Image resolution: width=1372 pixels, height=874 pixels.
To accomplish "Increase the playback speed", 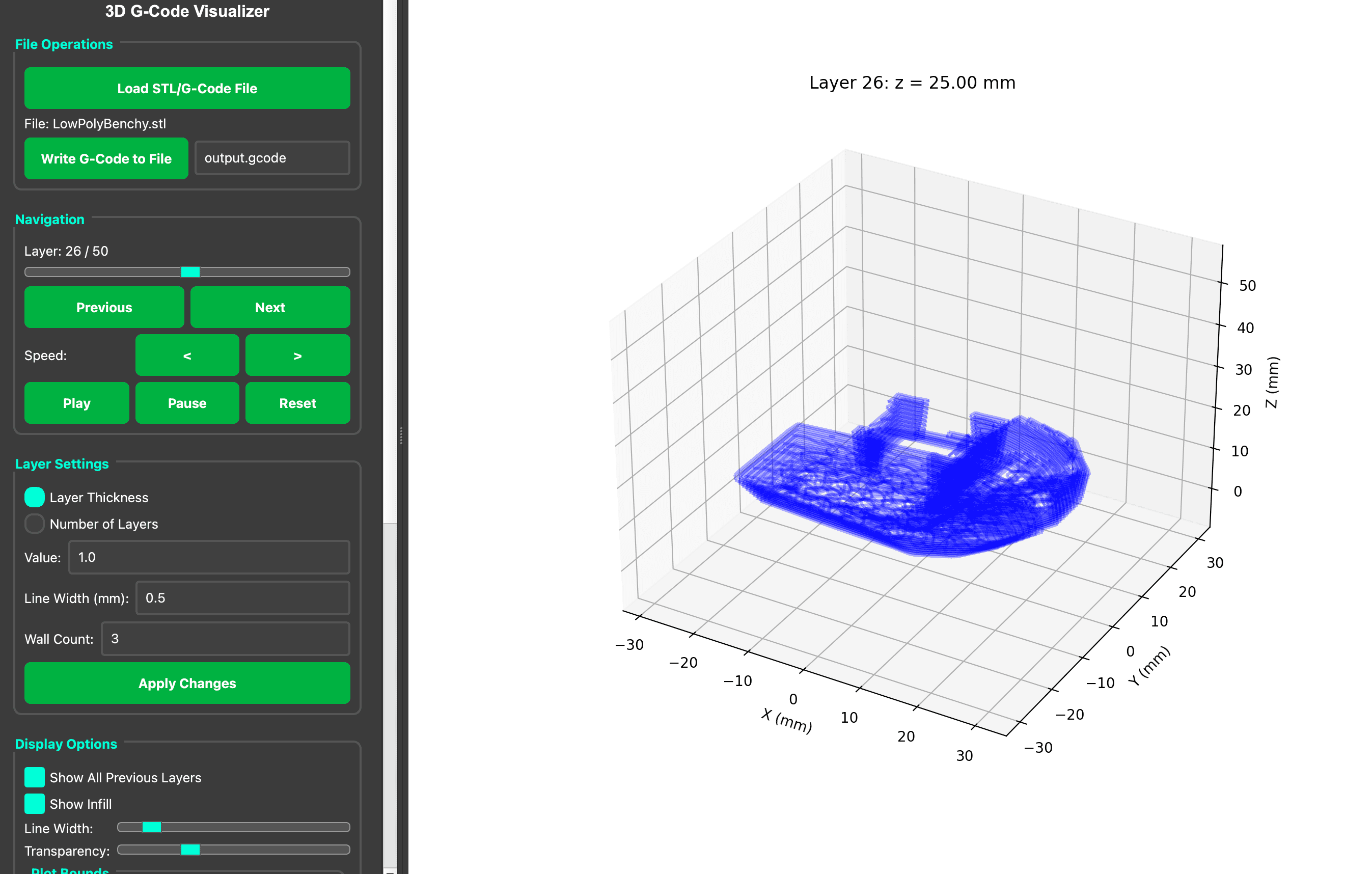I will click(297, 356).
